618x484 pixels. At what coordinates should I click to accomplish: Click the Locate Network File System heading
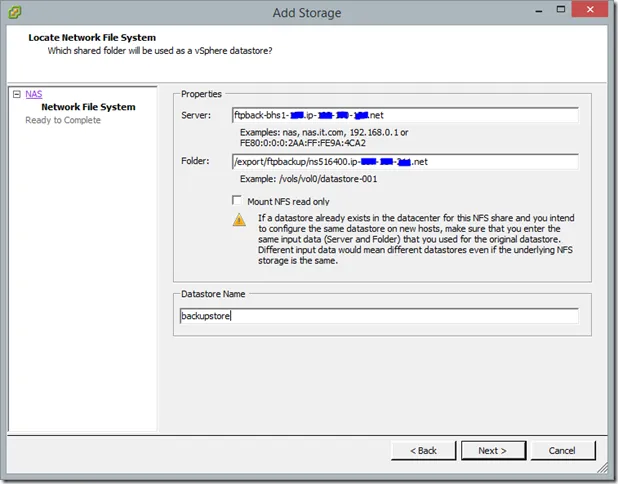pyautogui.click(x=92, y=38)
